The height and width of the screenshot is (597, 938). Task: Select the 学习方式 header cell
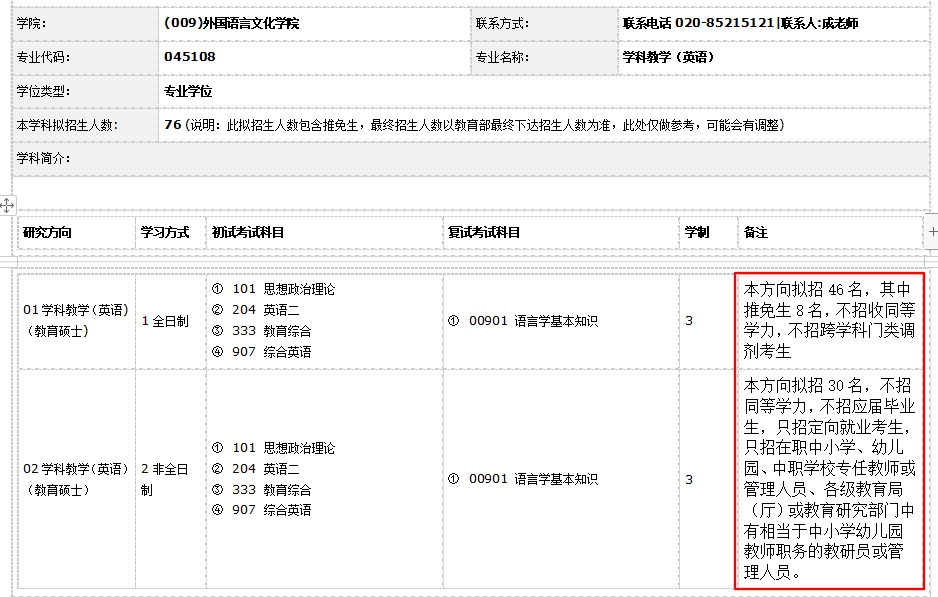click(x=165, y=232)
